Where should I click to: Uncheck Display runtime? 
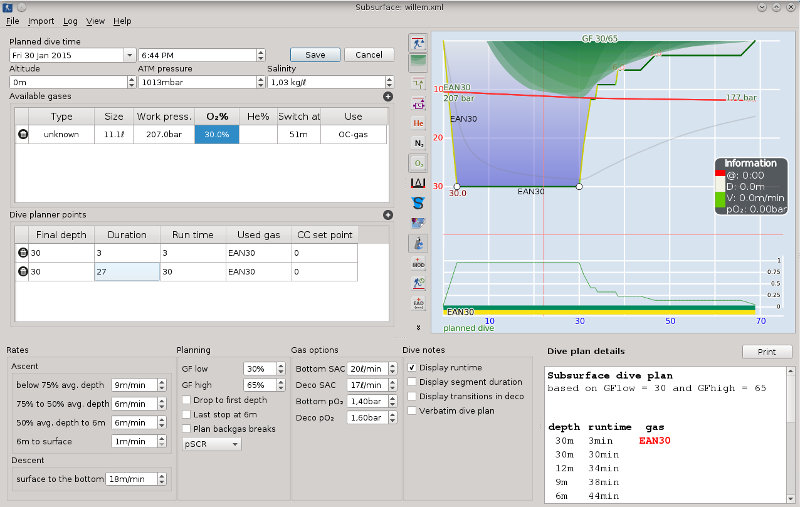pyautogui.click(x=412, y=367)
